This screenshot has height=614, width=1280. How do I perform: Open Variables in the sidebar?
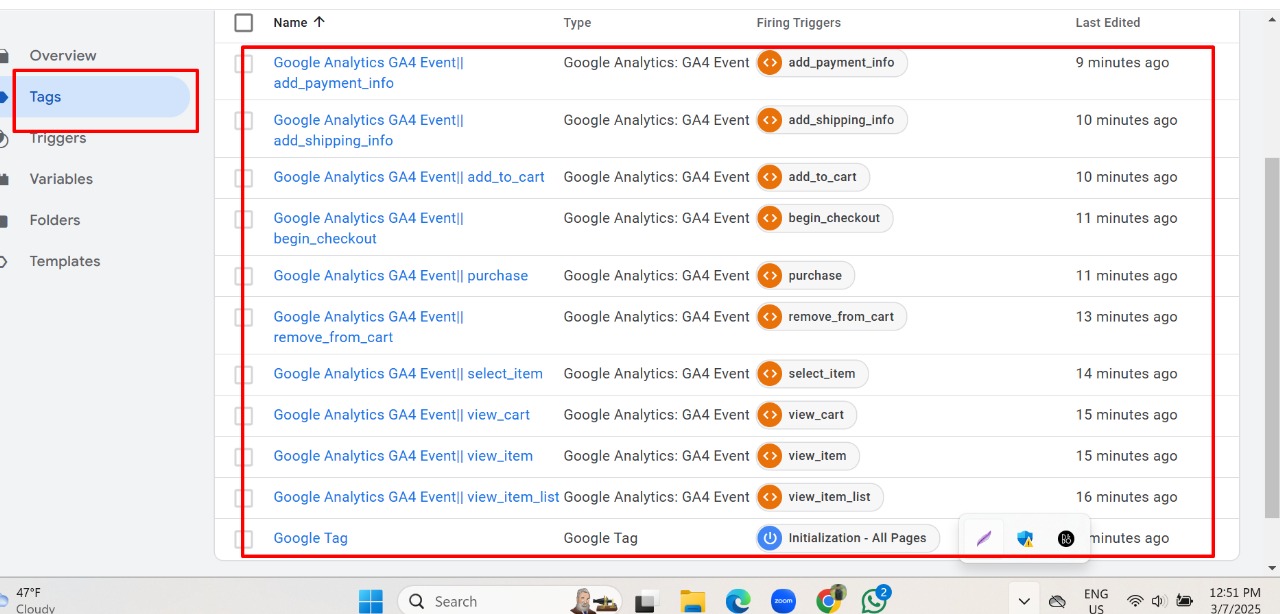[x=61, y=179]
